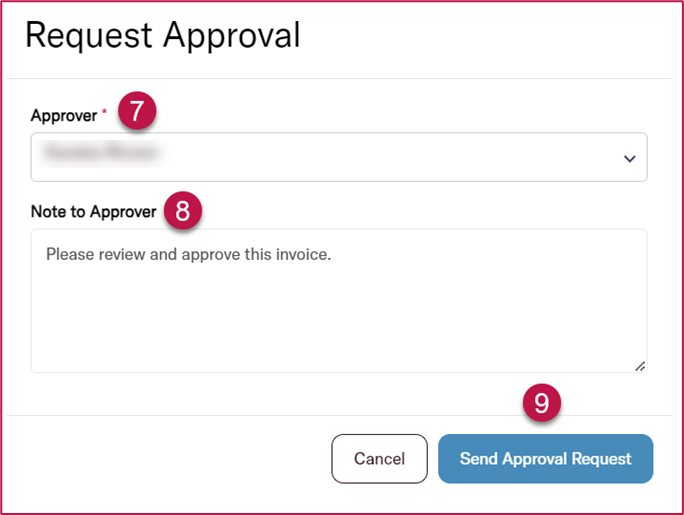Viewport: 684px width, 515px height.
Task: Click the 'Approver' field label
Action: coord(64,116)
